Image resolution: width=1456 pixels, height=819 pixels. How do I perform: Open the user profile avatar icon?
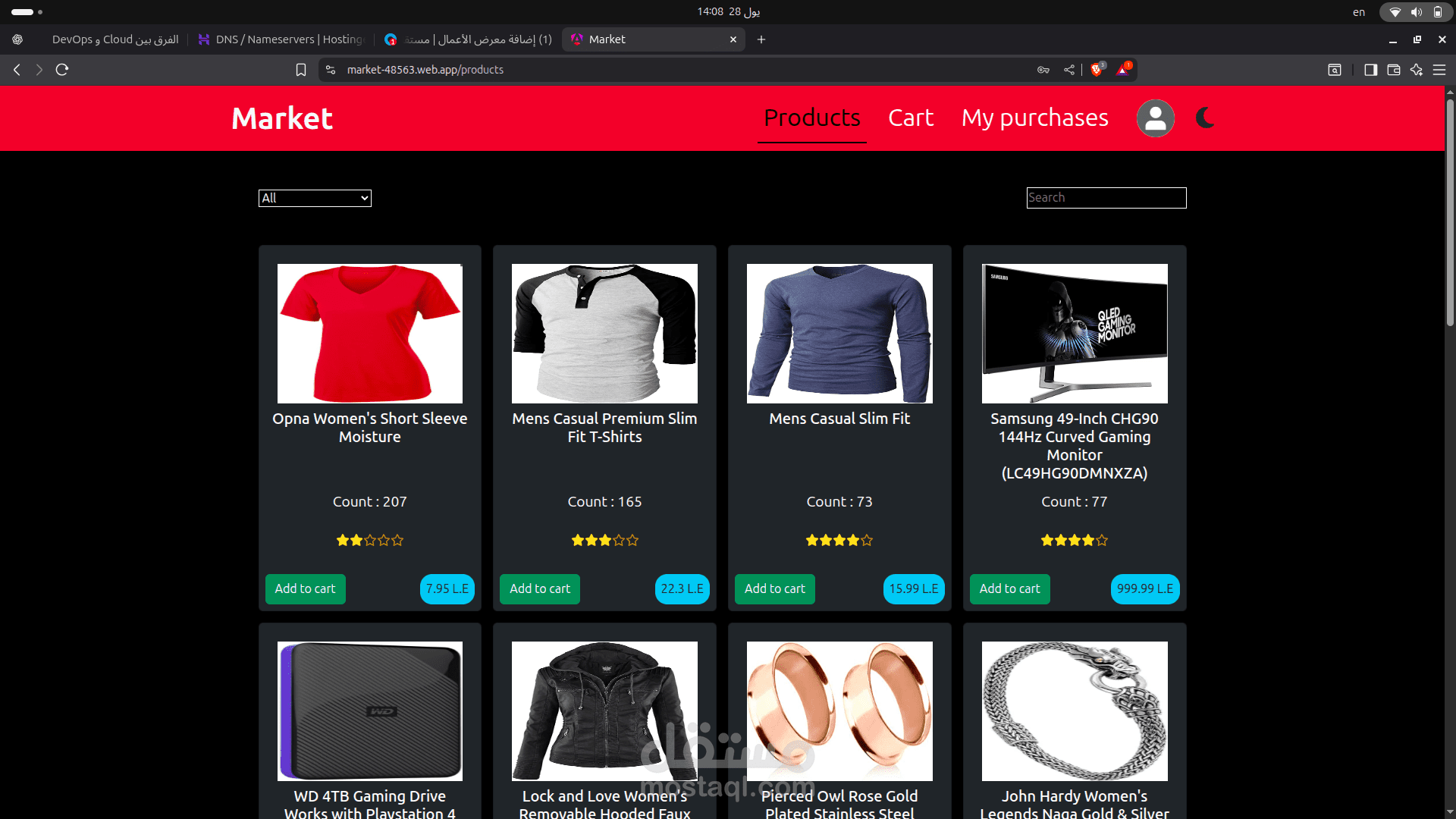pos(1155,118)
